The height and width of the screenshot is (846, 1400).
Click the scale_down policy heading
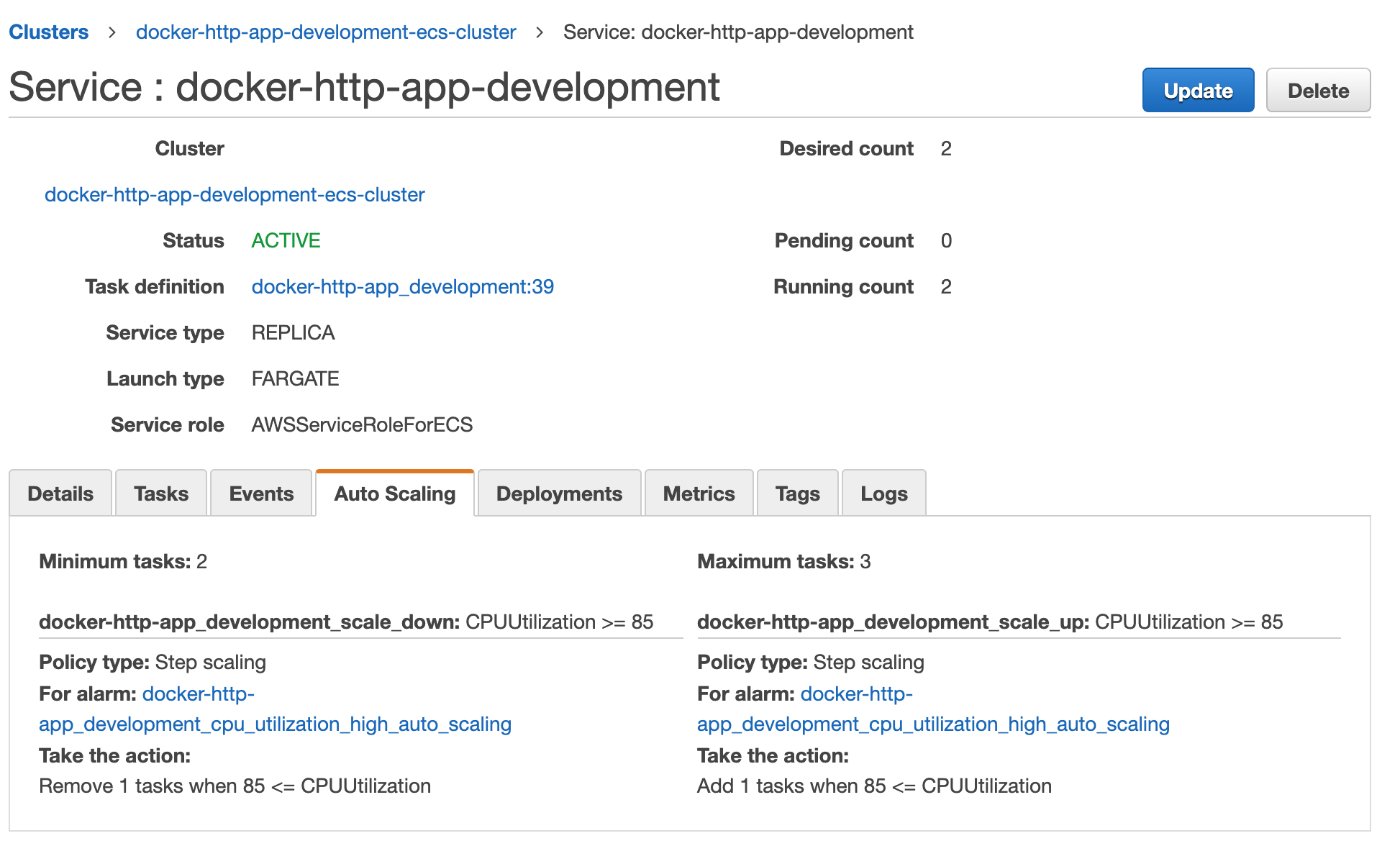pos(249,622)
